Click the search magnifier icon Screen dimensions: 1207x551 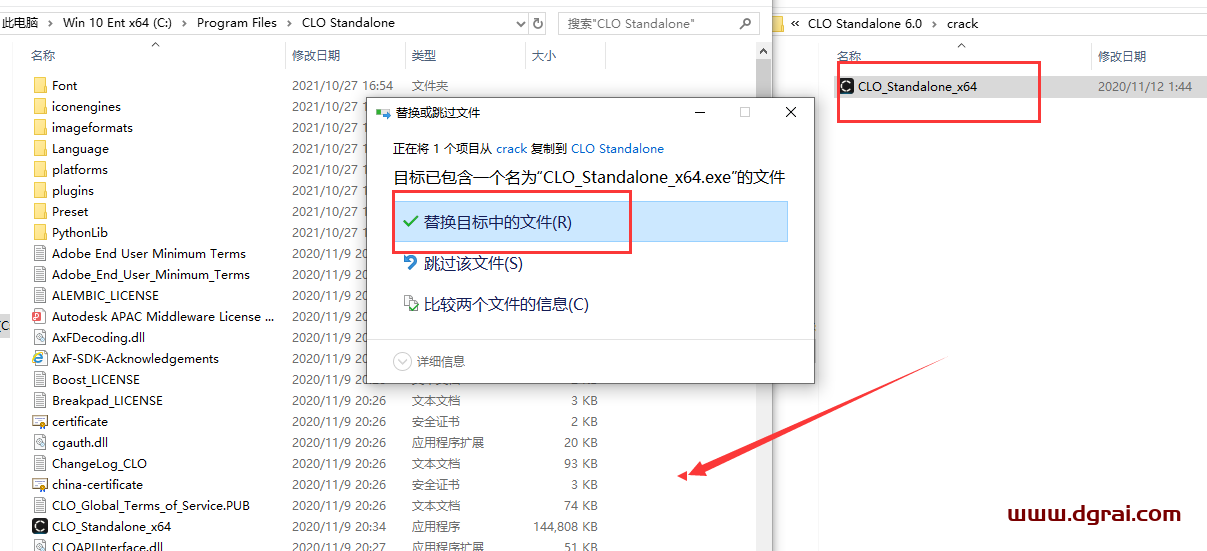coord(746,23)
